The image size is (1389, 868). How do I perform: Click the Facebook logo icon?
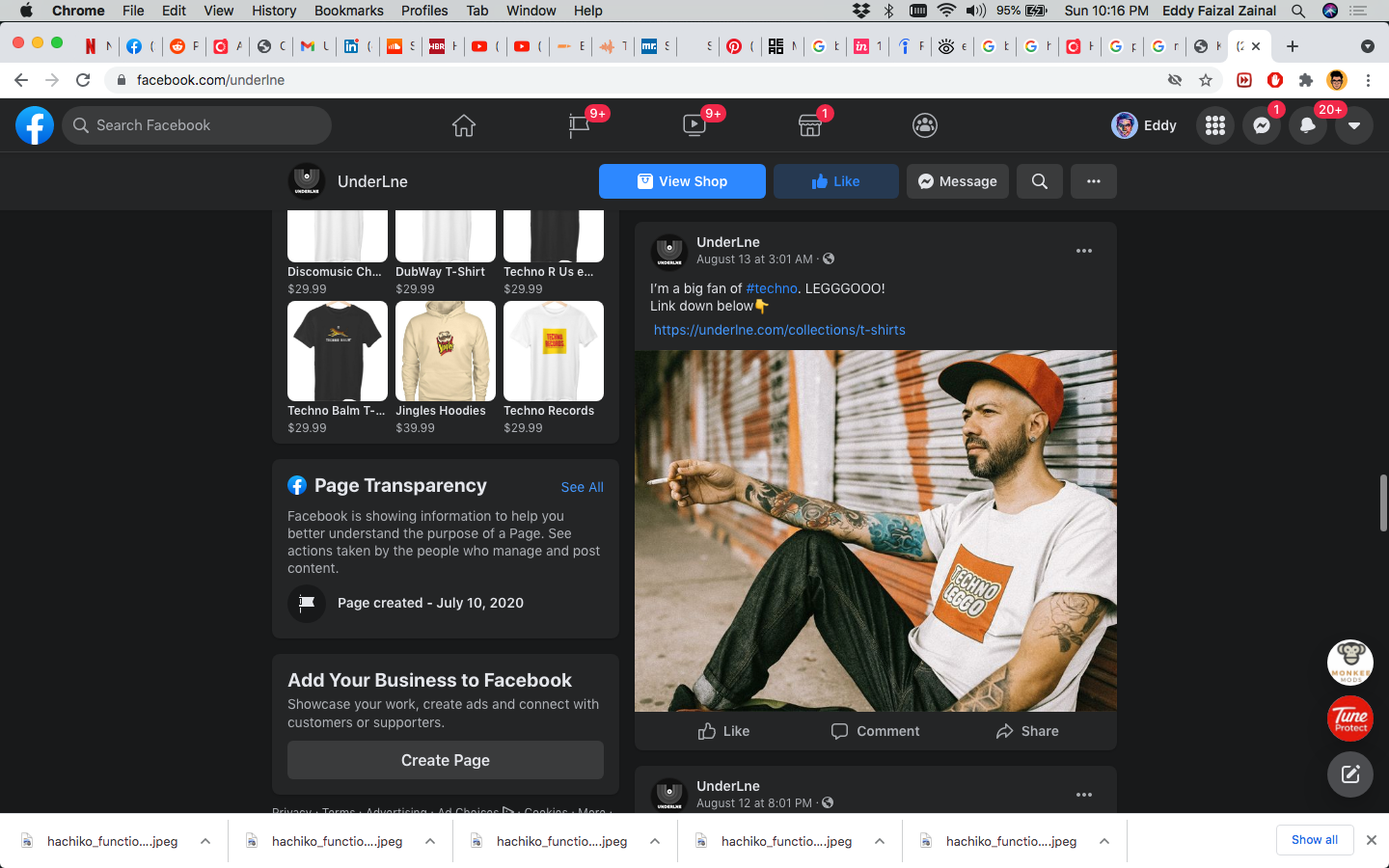35,125
